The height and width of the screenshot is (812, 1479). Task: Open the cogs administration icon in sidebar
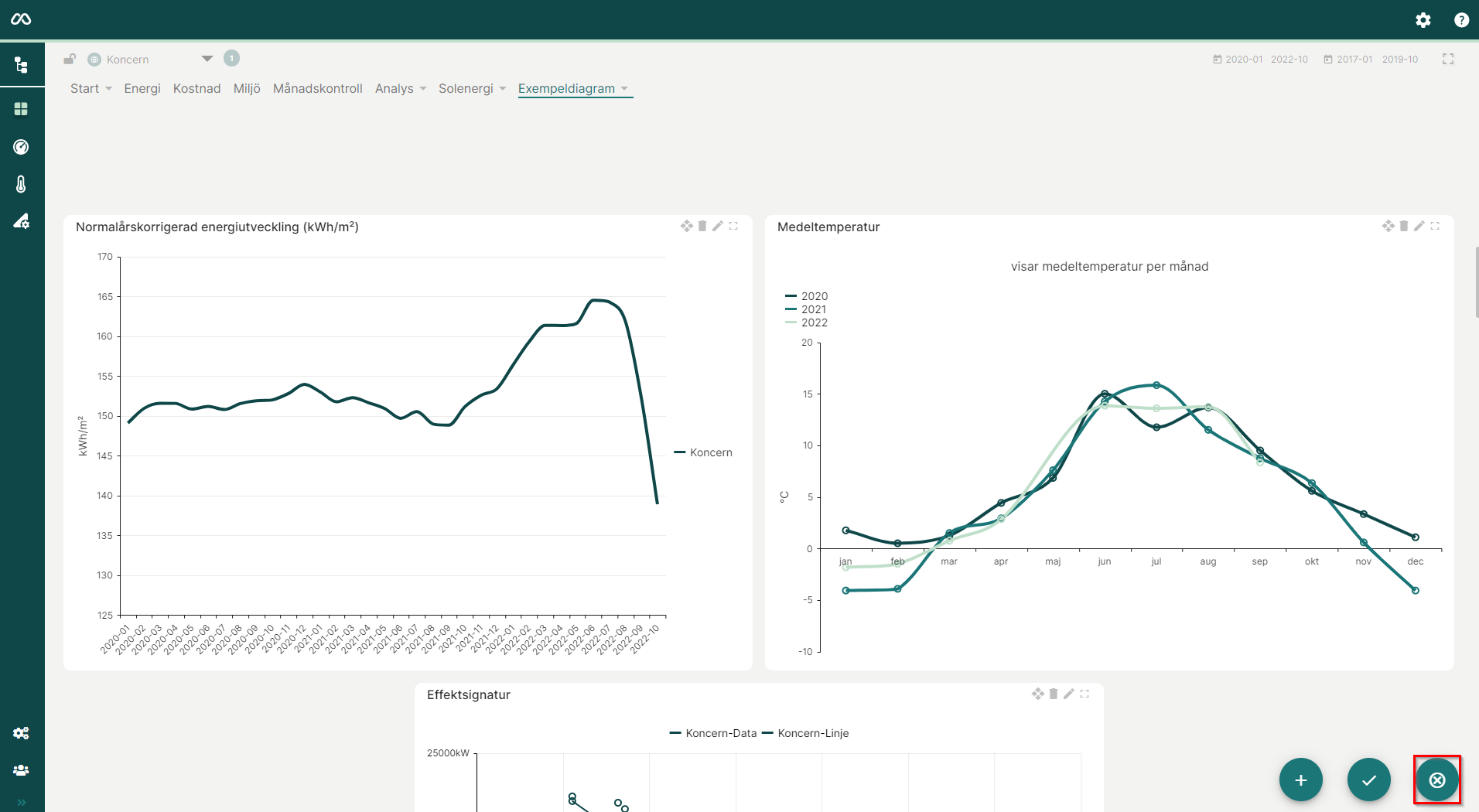21,733
